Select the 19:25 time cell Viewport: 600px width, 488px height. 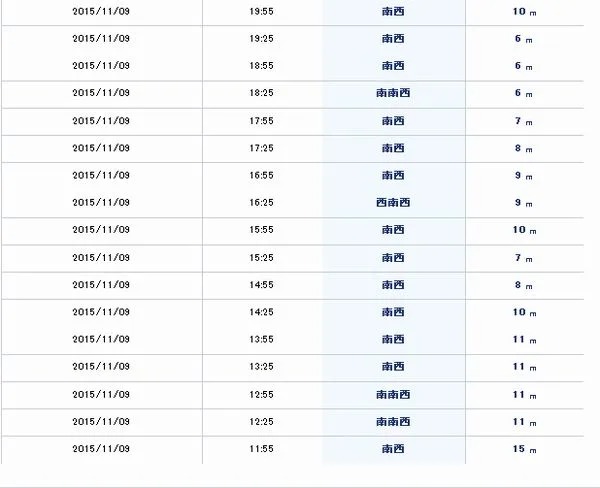(x=261, y=39)
